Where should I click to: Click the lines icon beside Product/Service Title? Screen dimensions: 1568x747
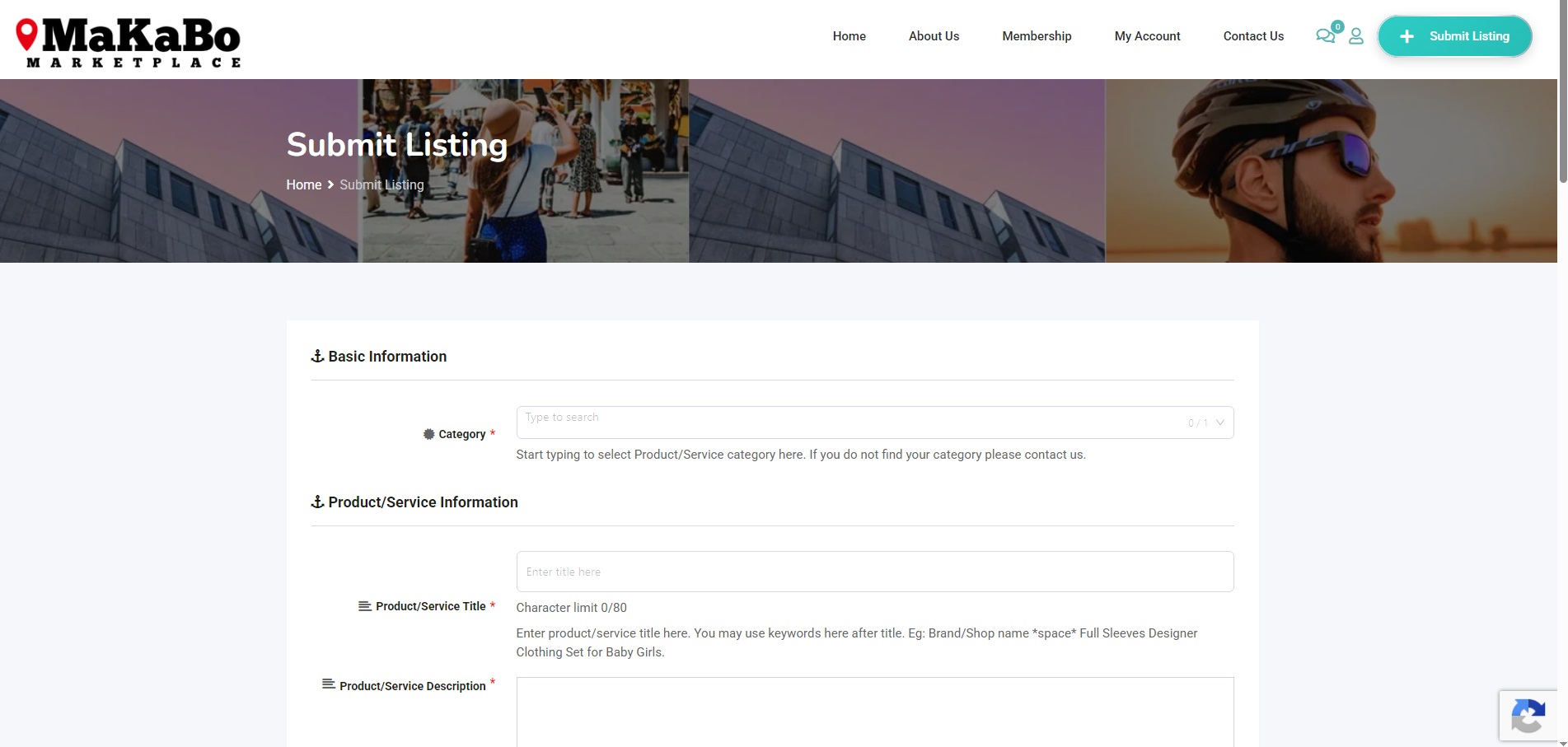tap(365, 606)
